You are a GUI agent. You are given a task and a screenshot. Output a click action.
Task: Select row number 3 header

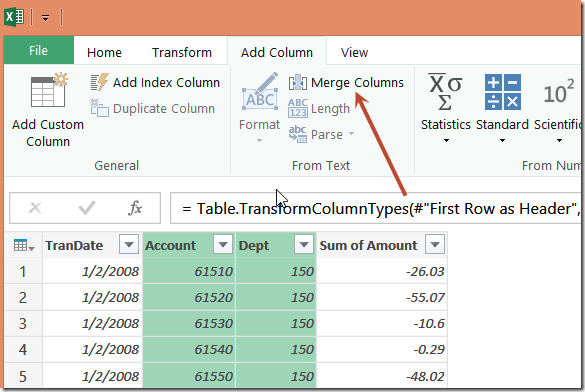23,323
